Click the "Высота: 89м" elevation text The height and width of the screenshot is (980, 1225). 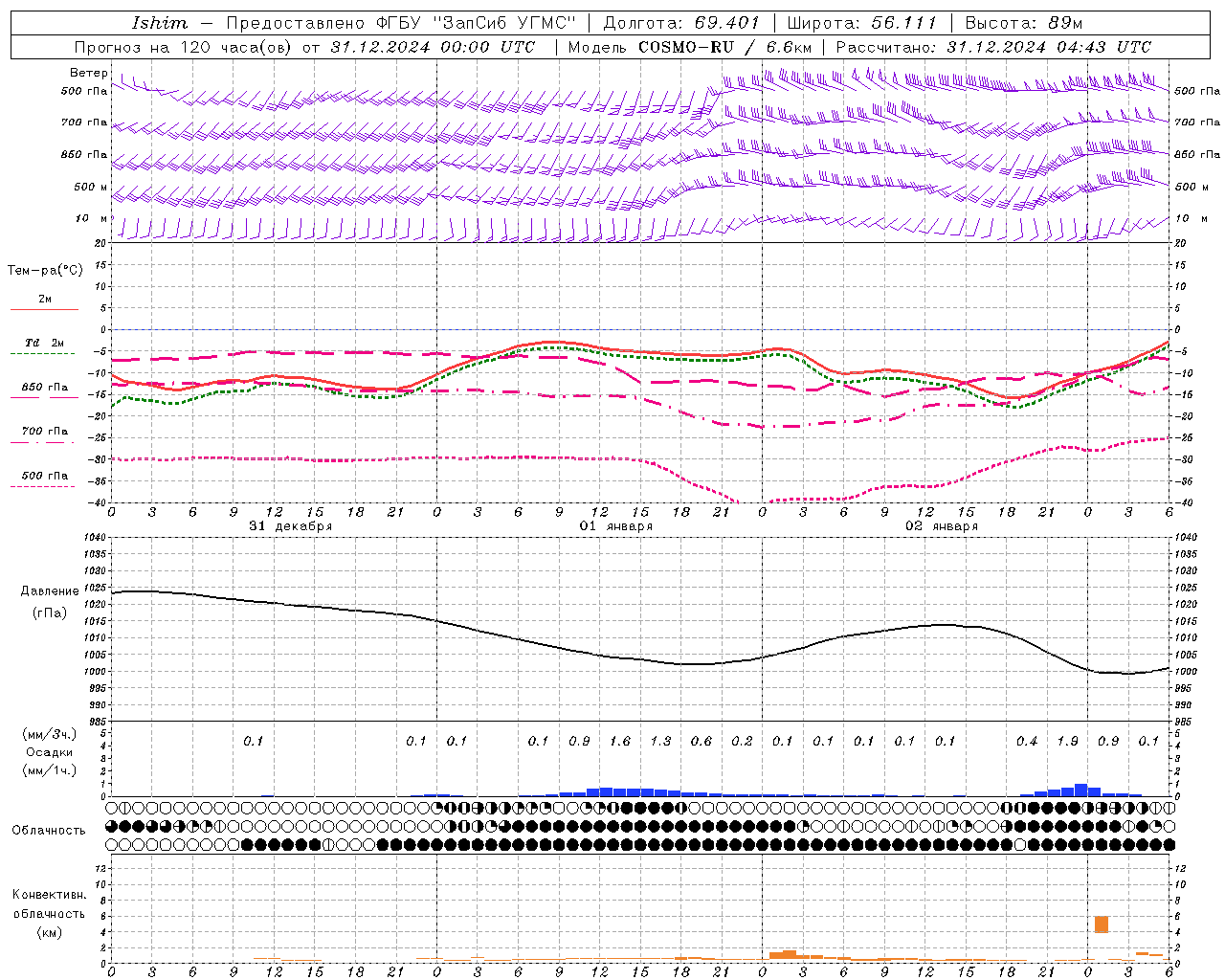[x=1023, y=23]
